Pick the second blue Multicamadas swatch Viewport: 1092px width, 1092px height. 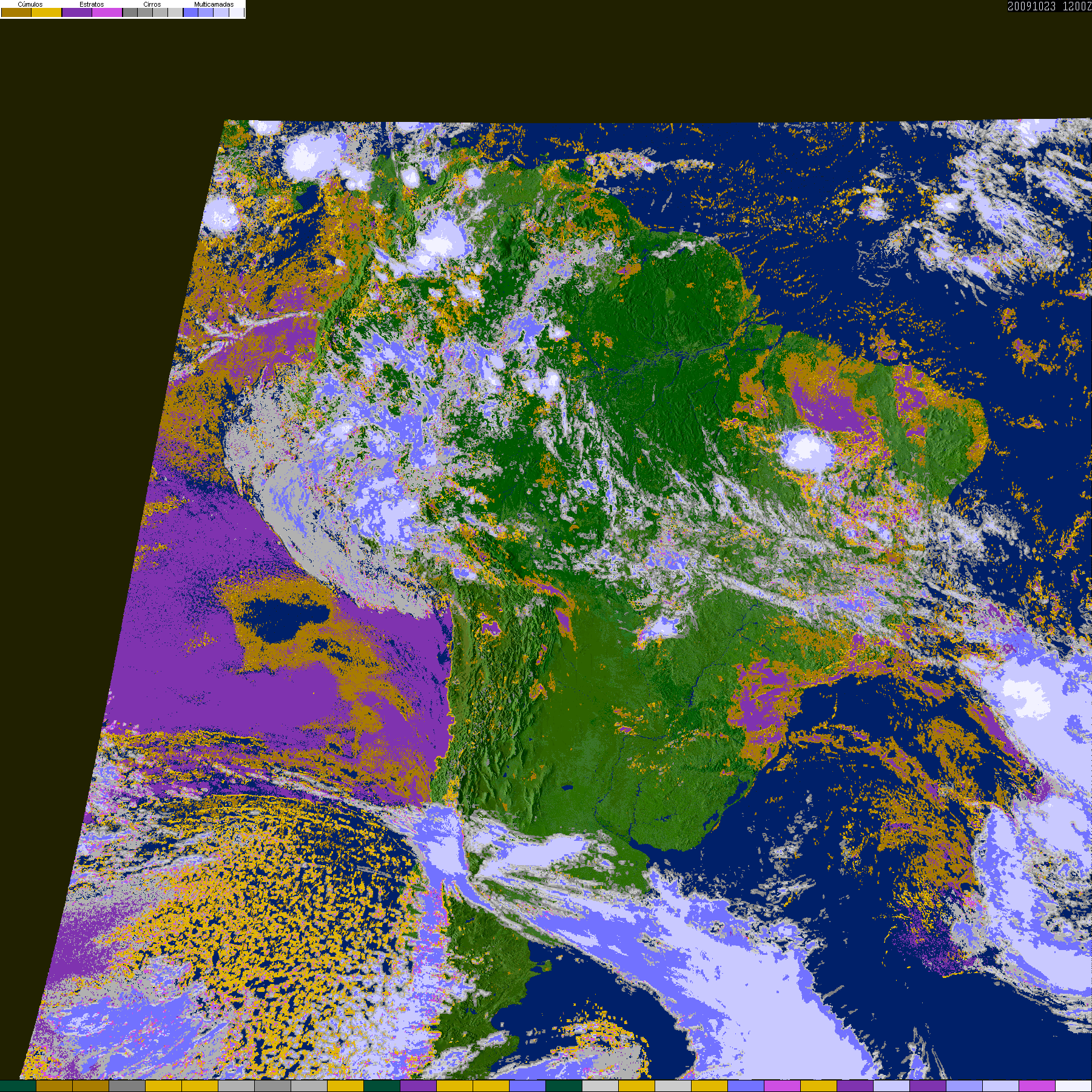pos(206,12)
